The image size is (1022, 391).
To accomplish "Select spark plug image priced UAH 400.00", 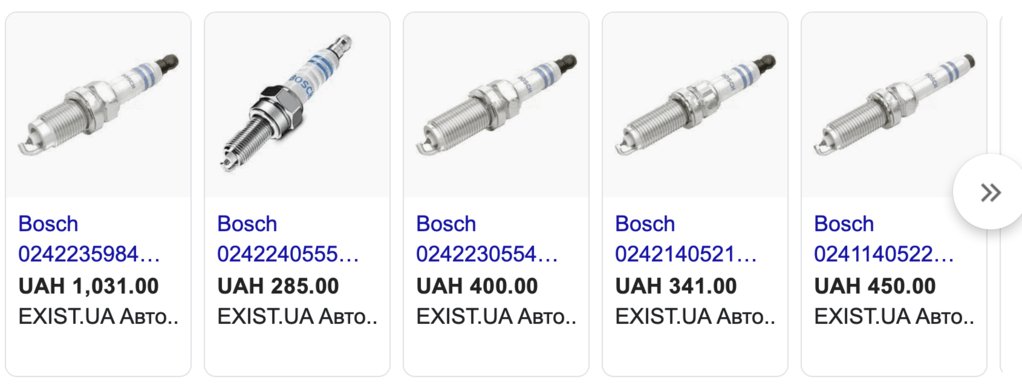I will pyautogui.click(x=496, y=105).
